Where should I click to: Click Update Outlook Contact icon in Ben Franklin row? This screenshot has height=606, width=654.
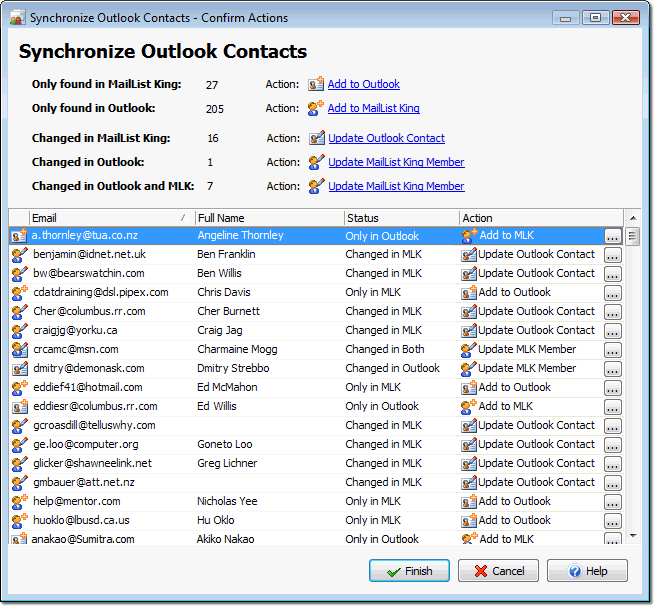click(x=469, y=254)
